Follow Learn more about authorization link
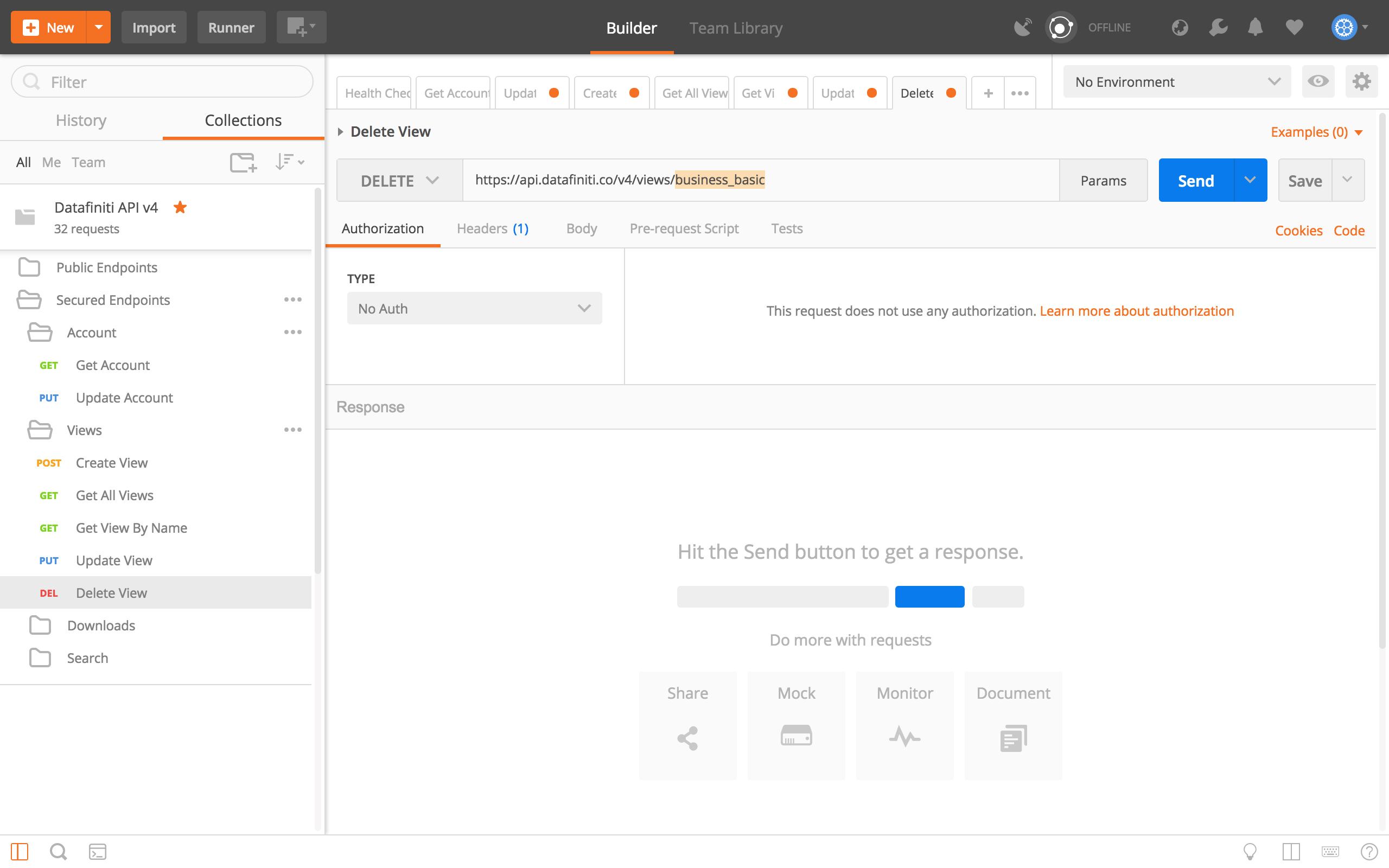 [1137, 310]
